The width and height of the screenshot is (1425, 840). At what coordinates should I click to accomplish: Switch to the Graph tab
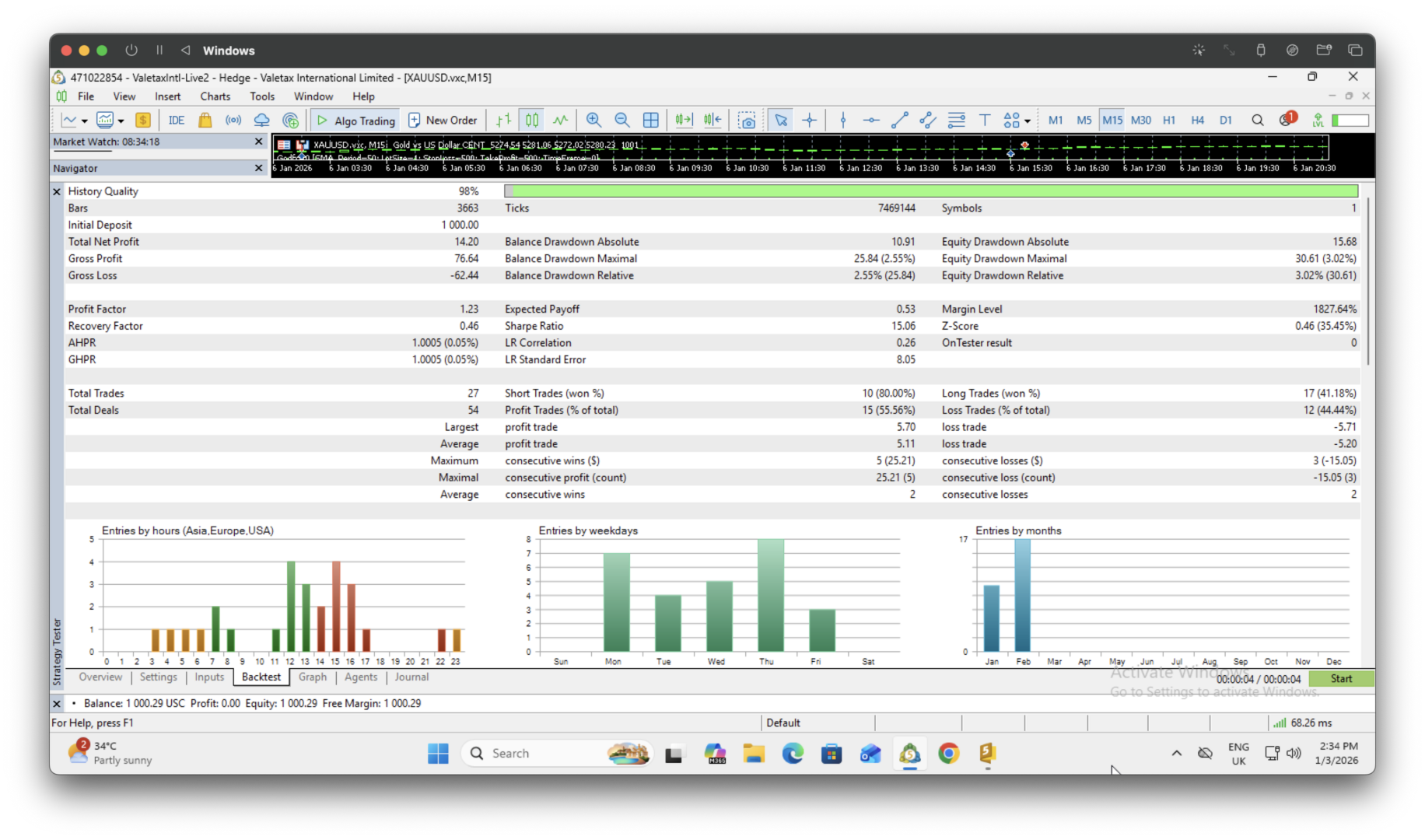tap(313, 677)
